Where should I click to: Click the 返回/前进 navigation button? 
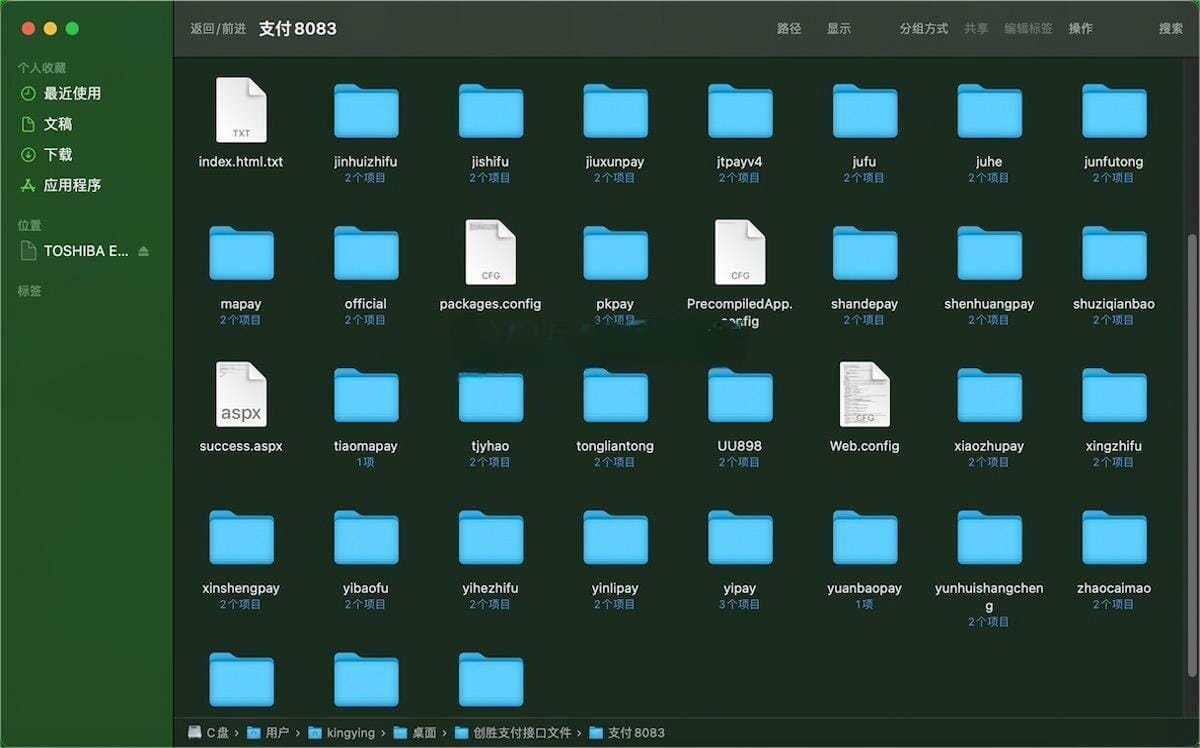218,29
